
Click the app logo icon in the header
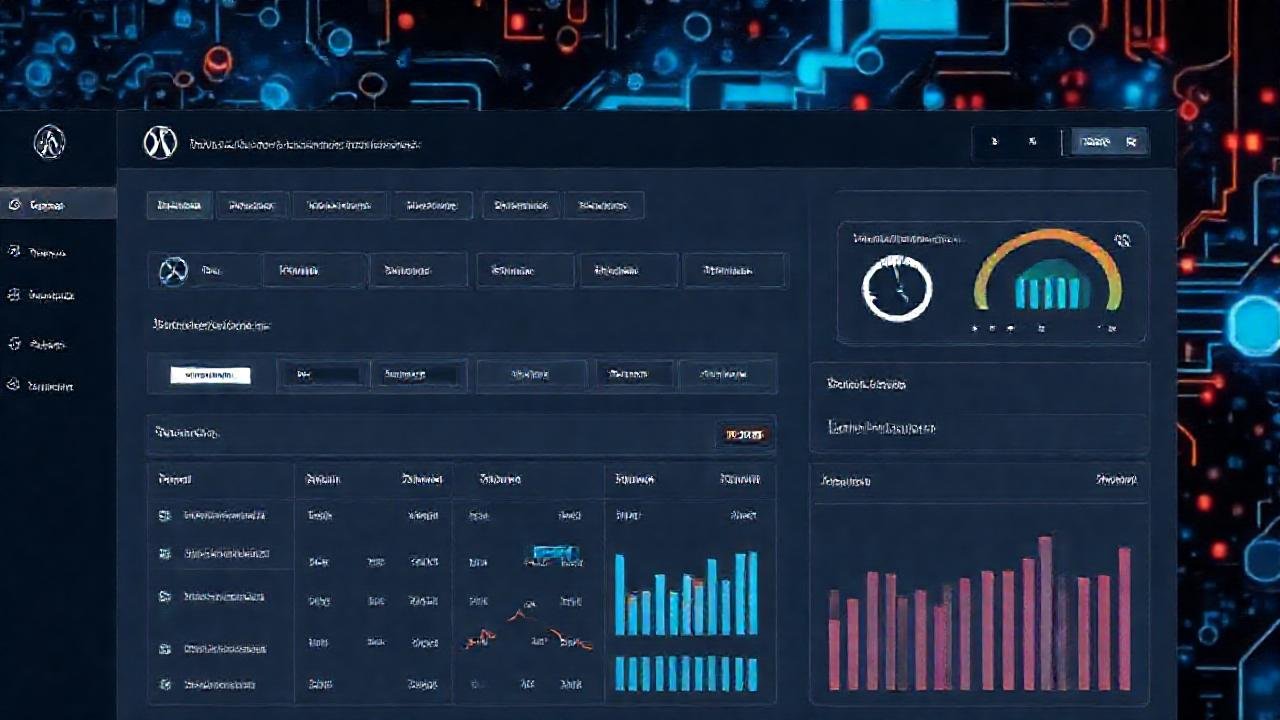160,142
